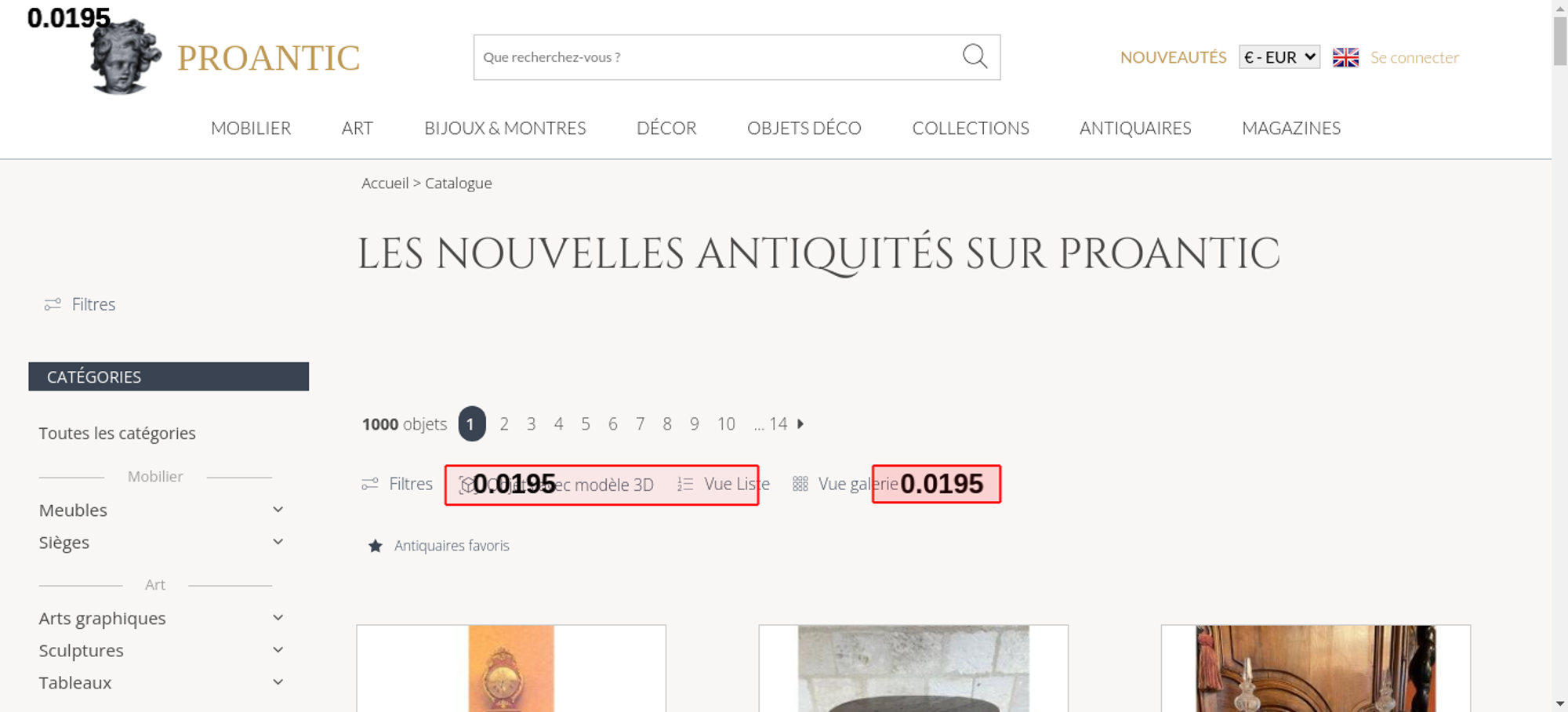
Task: Expand the Meubles category
Action: 278,510
